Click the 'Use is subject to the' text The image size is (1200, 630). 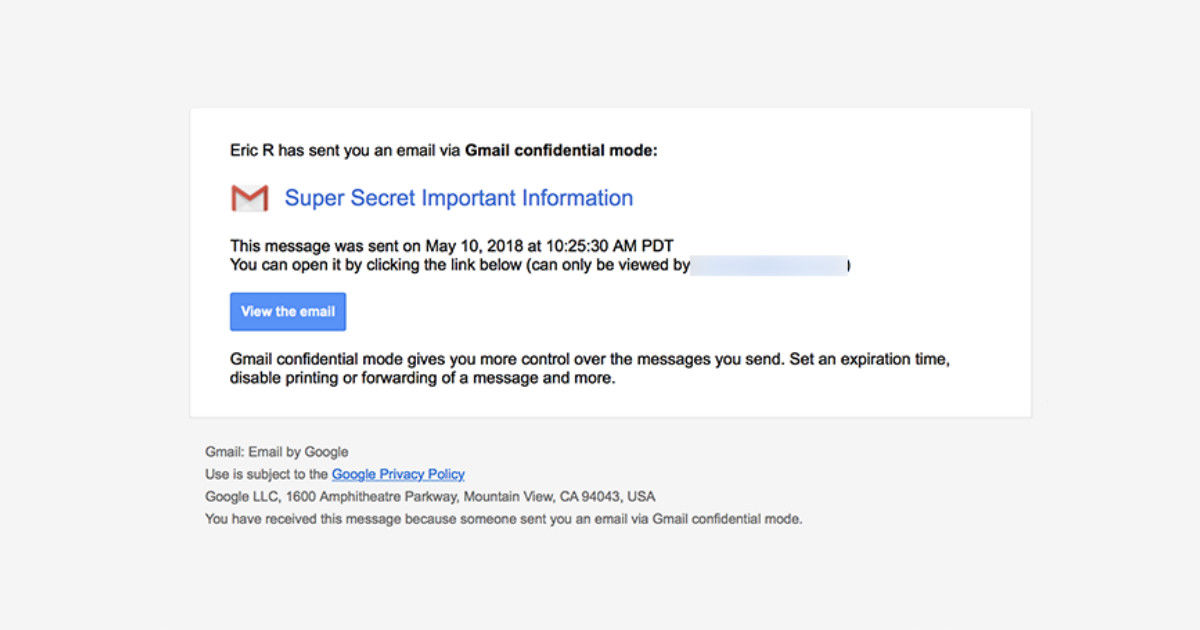[267, 474]
